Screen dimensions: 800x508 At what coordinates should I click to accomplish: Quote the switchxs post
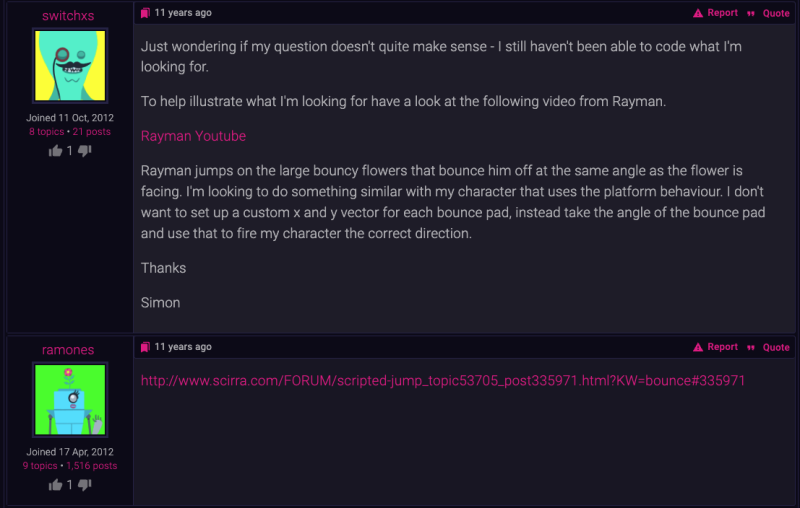pos(776,13)
